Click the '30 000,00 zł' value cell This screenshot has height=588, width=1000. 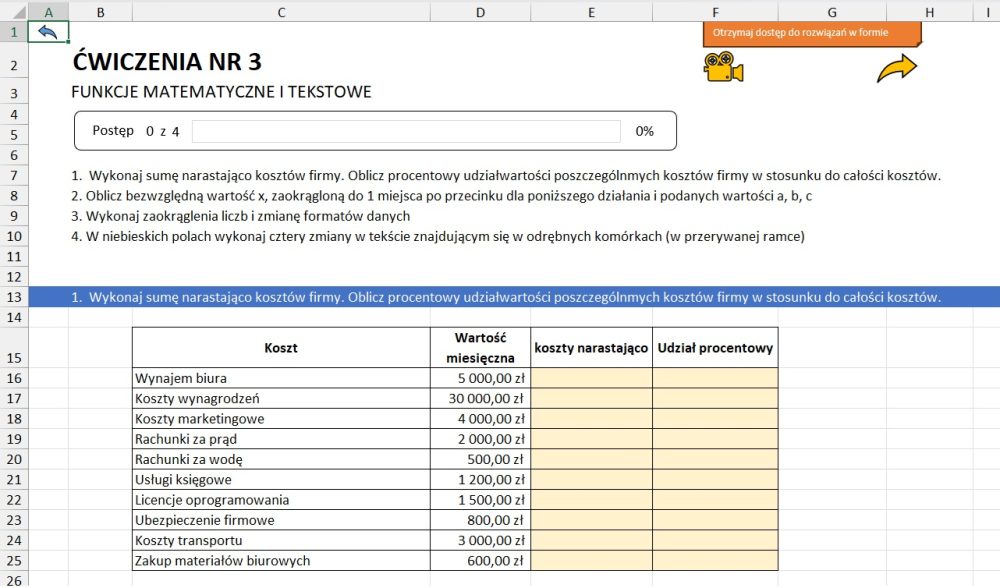[x=480, y=399]
